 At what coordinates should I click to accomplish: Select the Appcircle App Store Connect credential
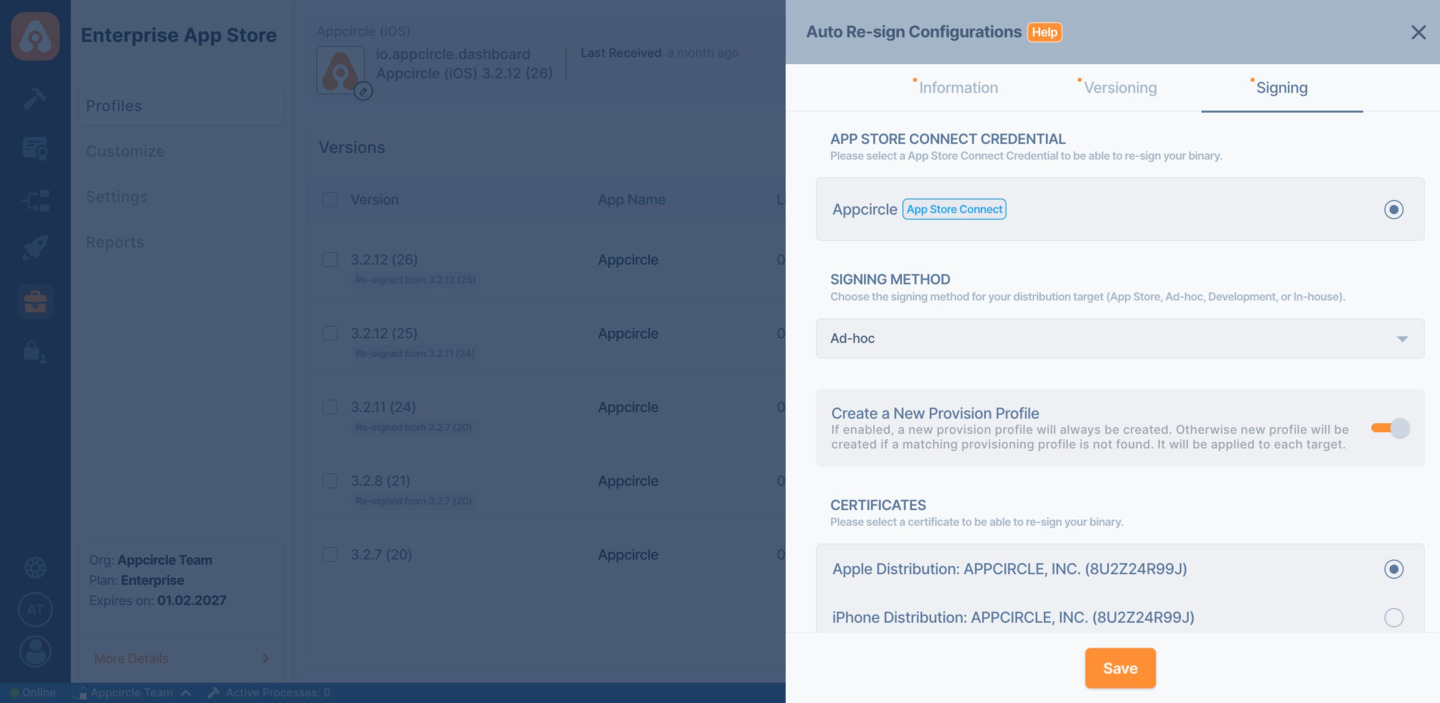[x=1394, y=209]
